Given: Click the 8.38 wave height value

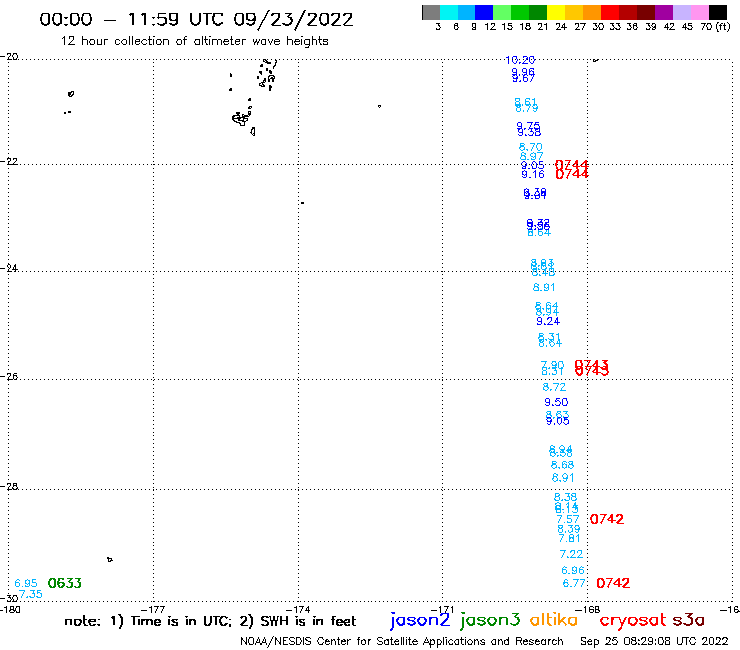Looking at the screenshot, I should pos(565,497).
